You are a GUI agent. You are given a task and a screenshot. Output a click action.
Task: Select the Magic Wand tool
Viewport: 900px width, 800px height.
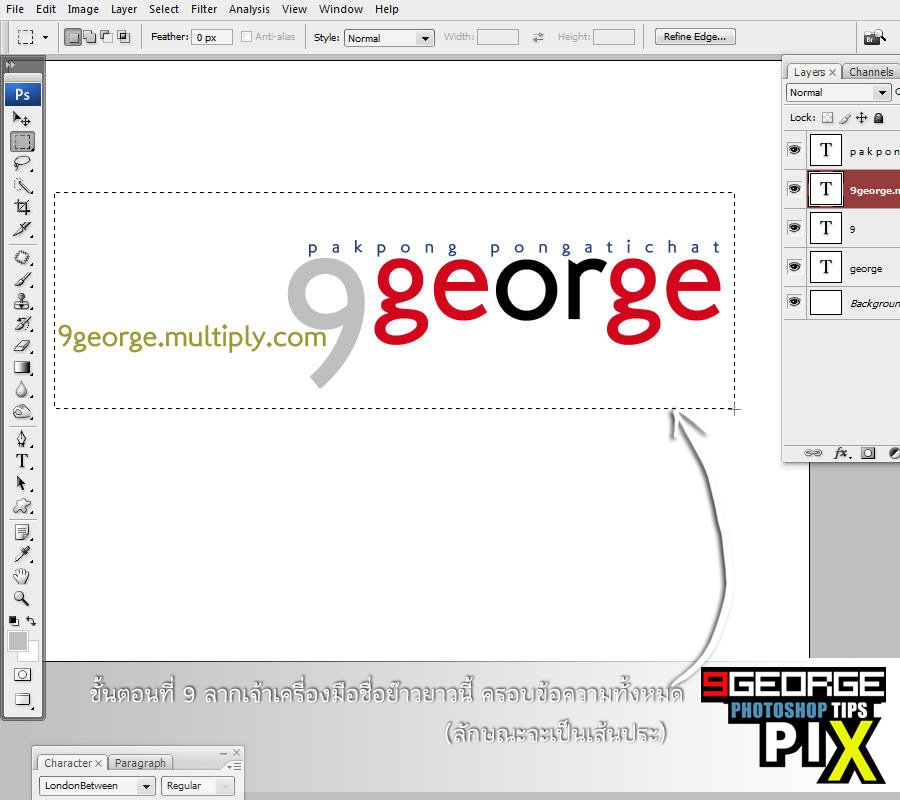22,185
